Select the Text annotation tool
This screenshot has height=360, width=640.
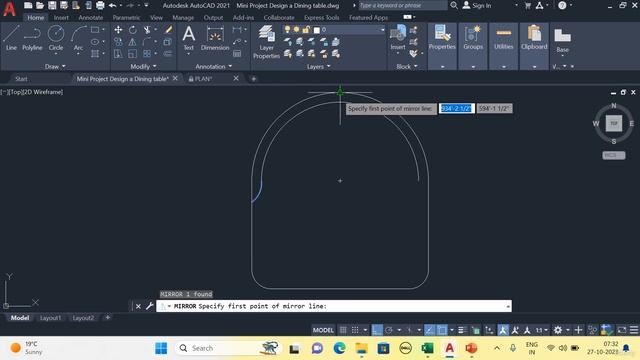pos(189,38)
